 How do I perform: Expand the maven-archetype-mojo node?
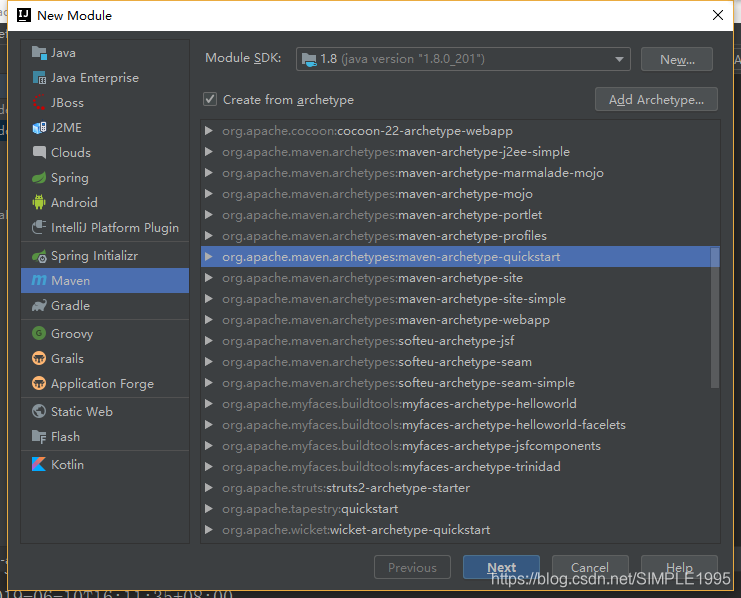pos(208,194)
